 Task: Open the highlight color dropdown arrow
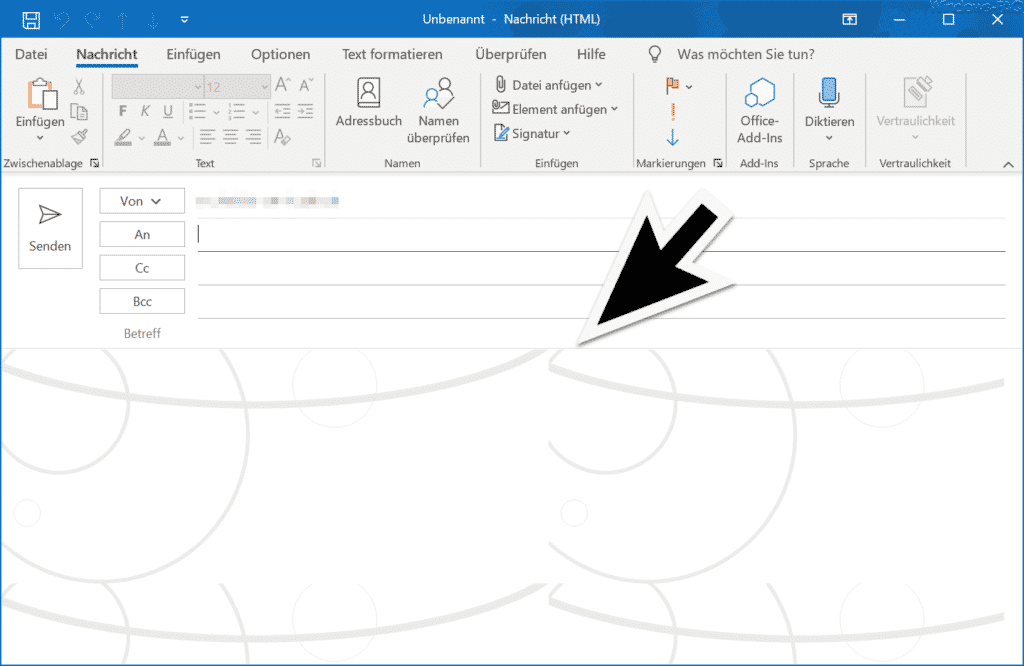pyautogui.click(x=141, y=138)
